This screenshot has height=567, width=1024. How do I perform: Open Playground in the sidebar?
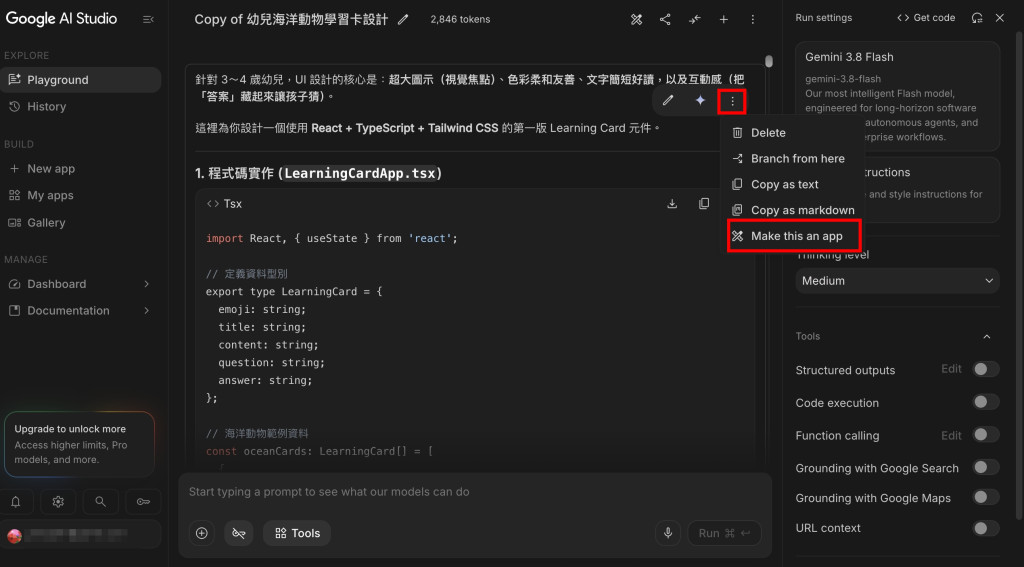pyautogui.click(x=80, y=80)
